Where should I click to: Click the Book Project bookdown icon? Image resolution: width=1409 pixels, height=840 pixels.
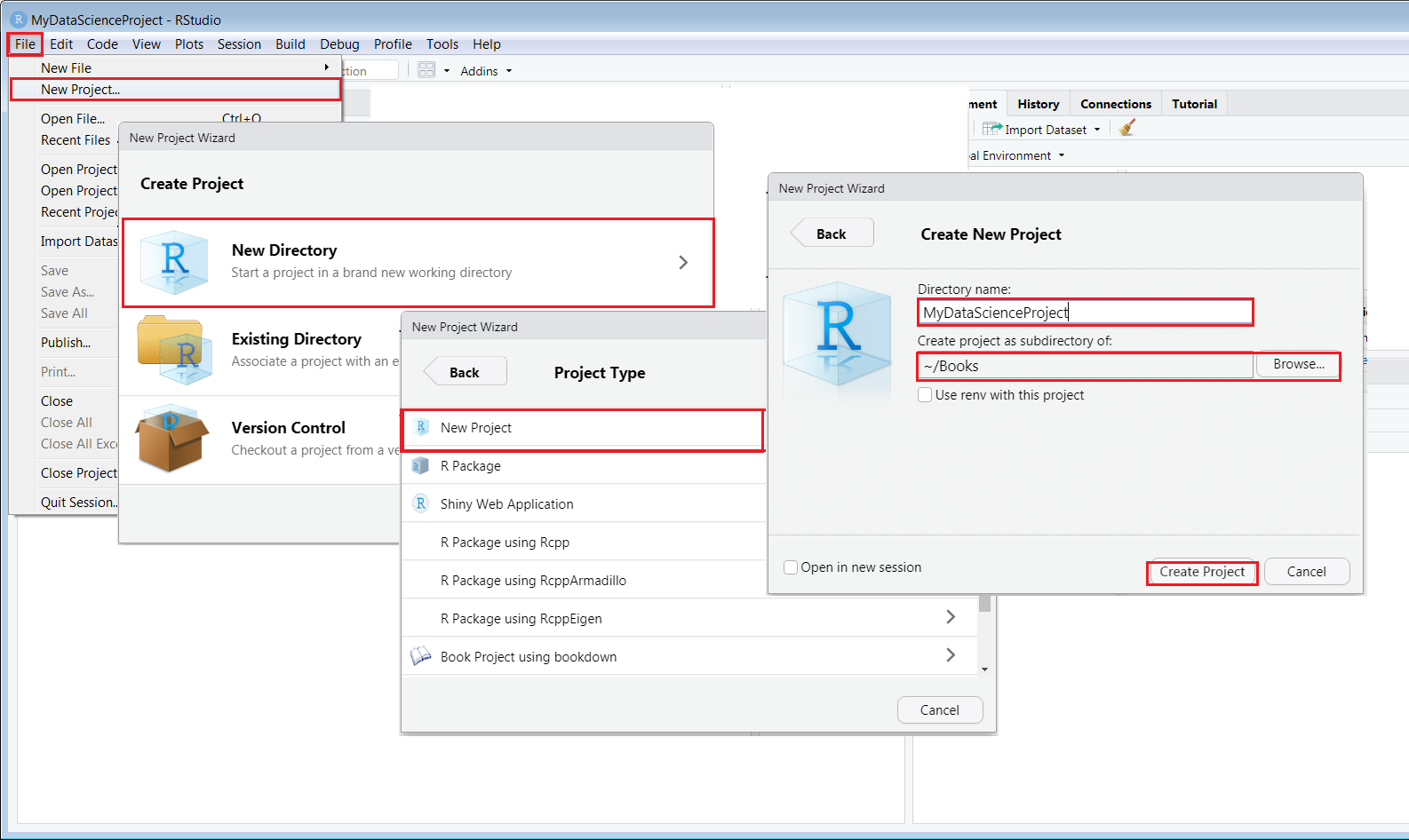tap(421, 657)
